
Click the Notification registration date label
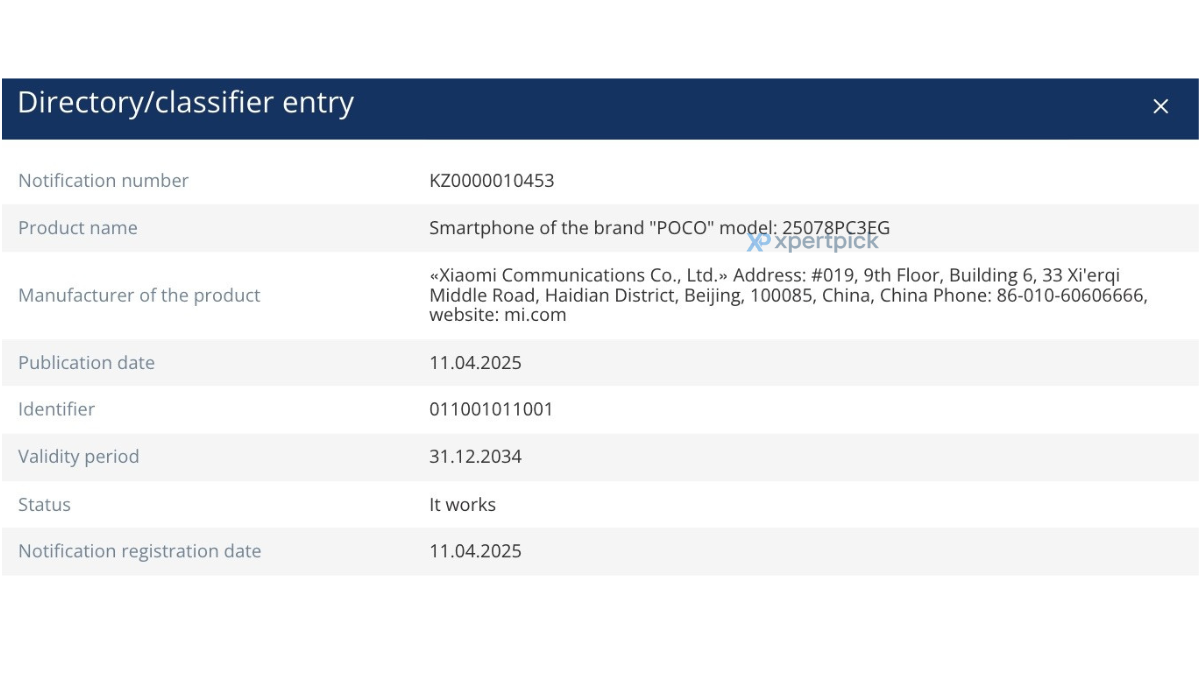pyautogui.click(x=139, y=551)
